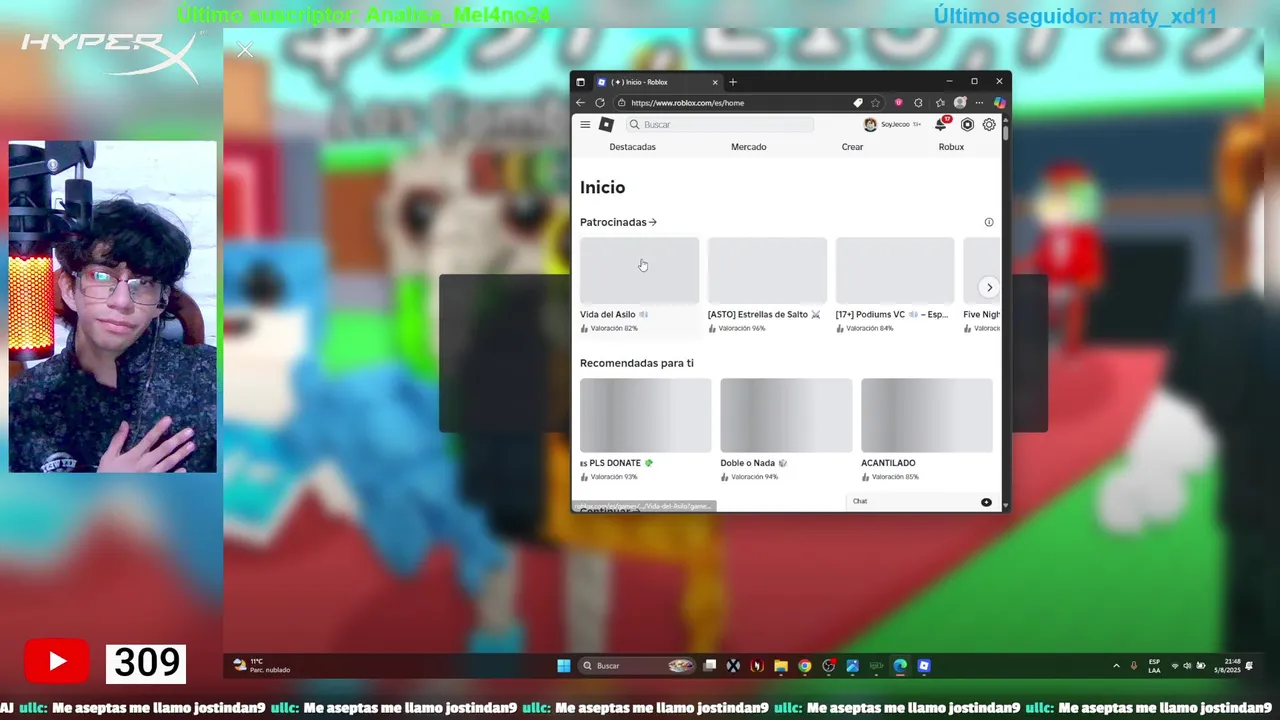This screenshot has height=720, width=1280.
Task: Click the browser address bar URL
Action: (x=687, y=103)
